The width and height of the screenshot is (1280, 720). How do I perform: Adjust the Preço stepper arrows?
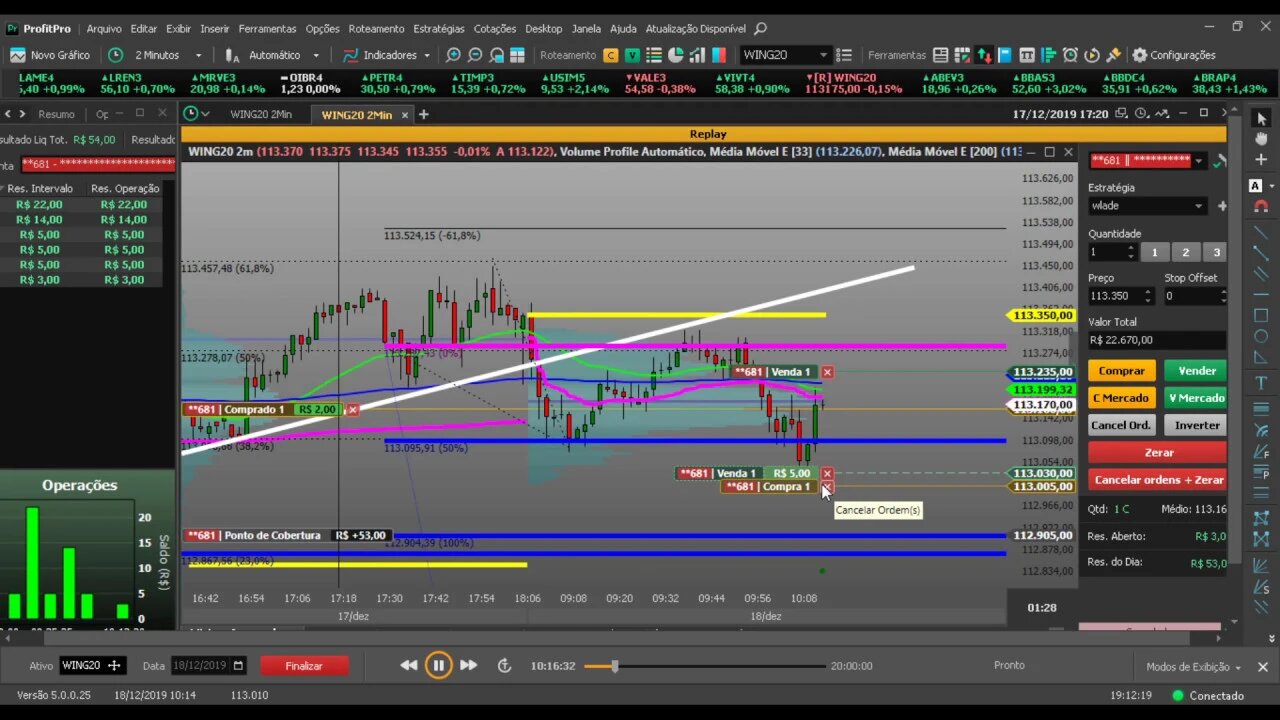[1147, 296]
